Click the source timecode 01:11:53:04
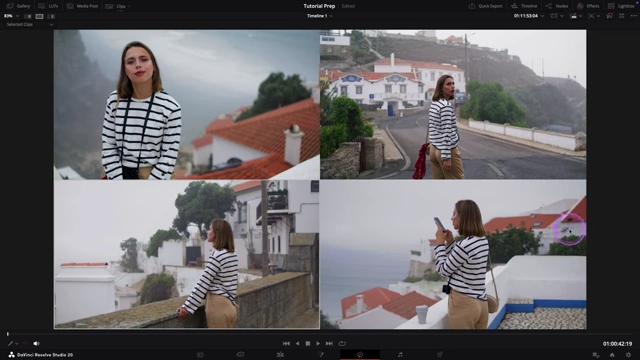Viewport: 640px width, 360px height. [526, 16]
